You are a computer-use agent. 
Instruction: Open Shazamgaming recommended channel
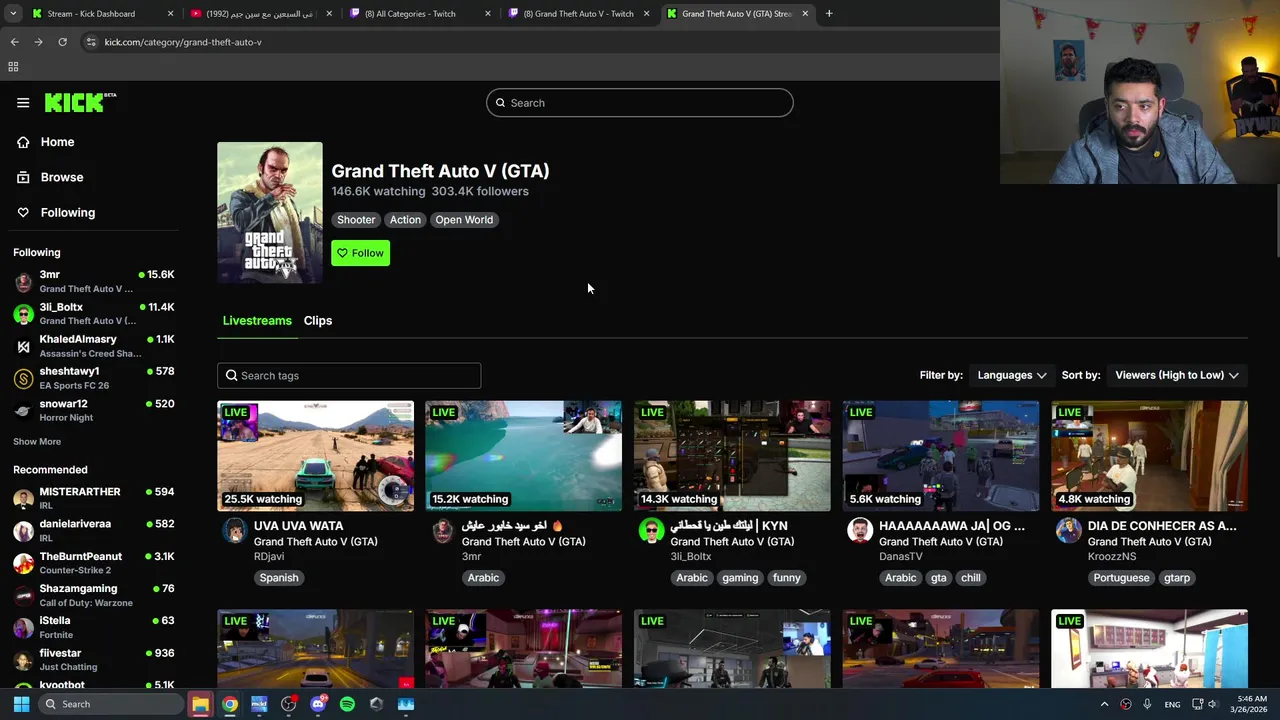[x=94, y=595]
